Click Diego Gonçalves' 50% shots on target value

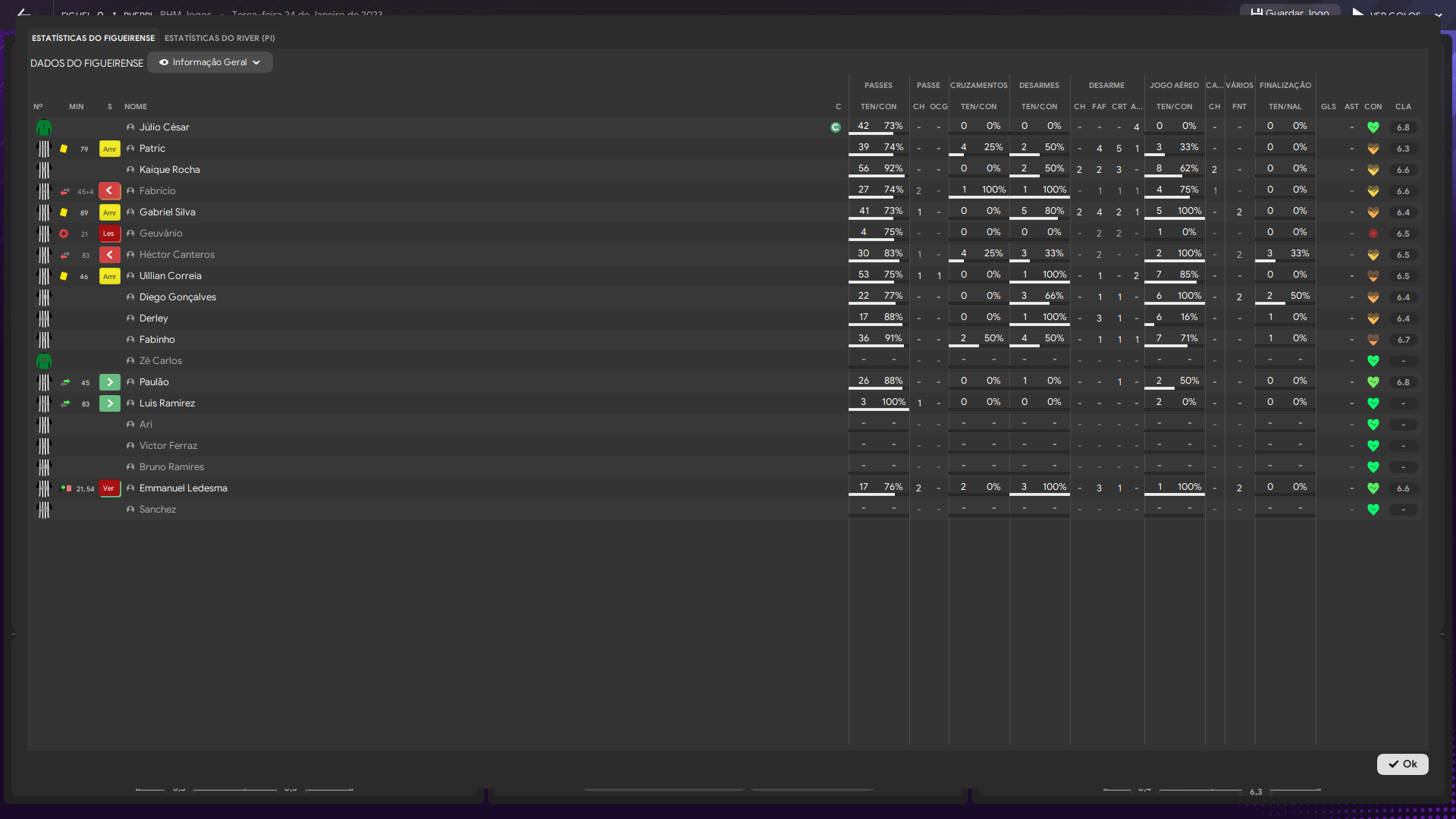pos(1300,296)
